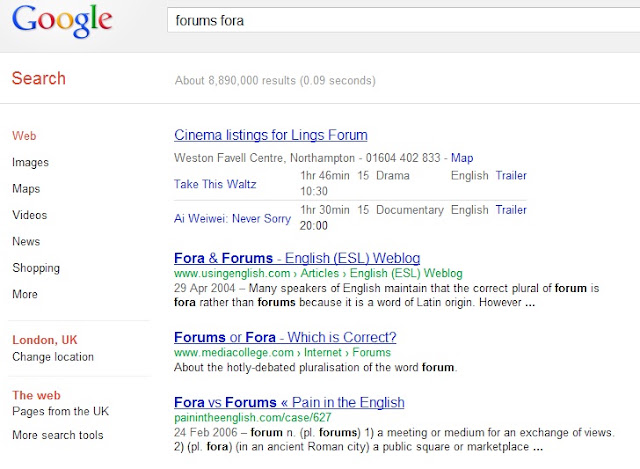Open Fora & Forums English (ESL) Weblog result

pyautogui.click(x=297, y=258)
